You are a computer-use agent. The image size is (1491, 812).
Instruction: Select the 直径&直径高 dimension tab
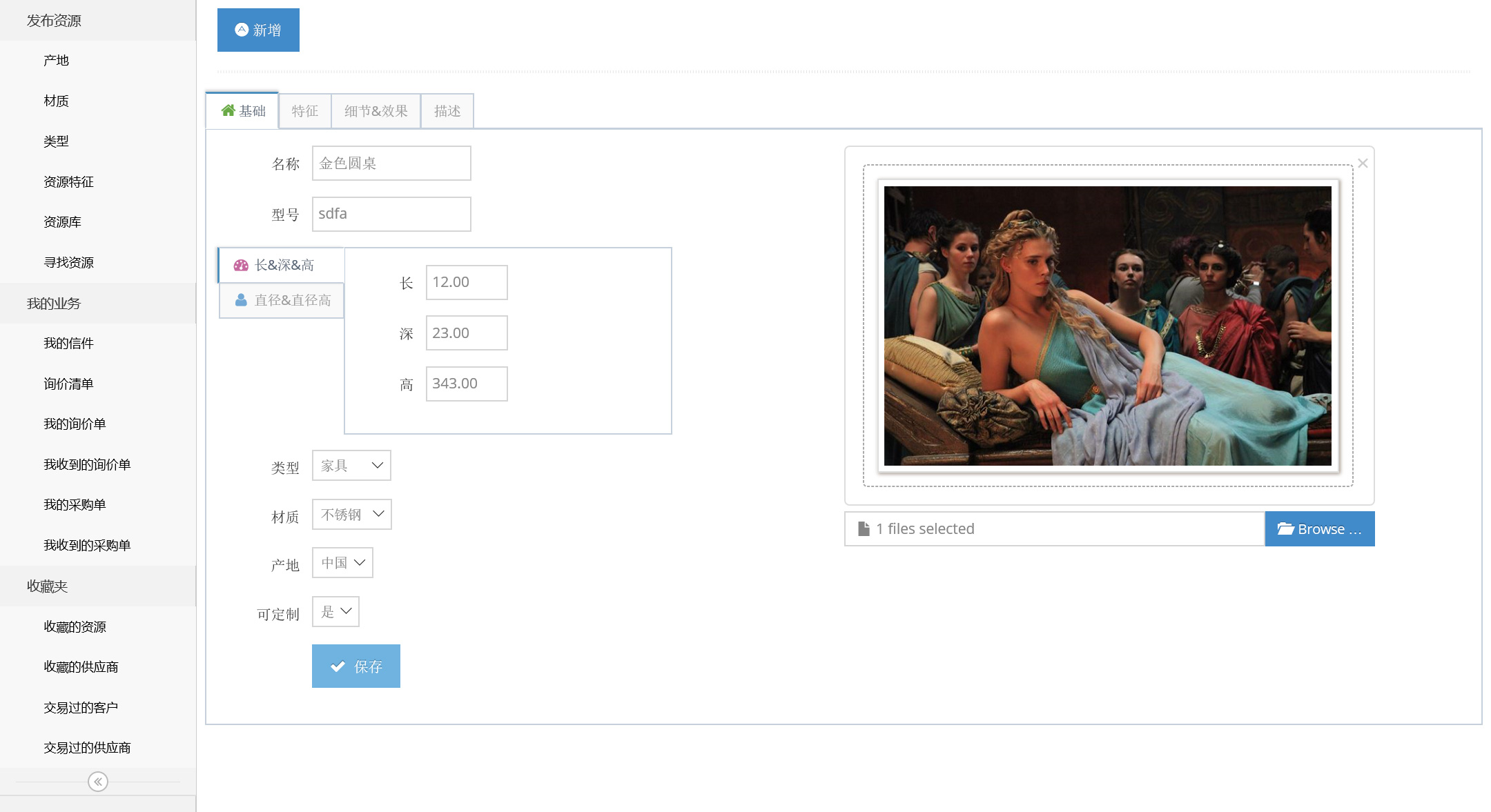(281, 300)
